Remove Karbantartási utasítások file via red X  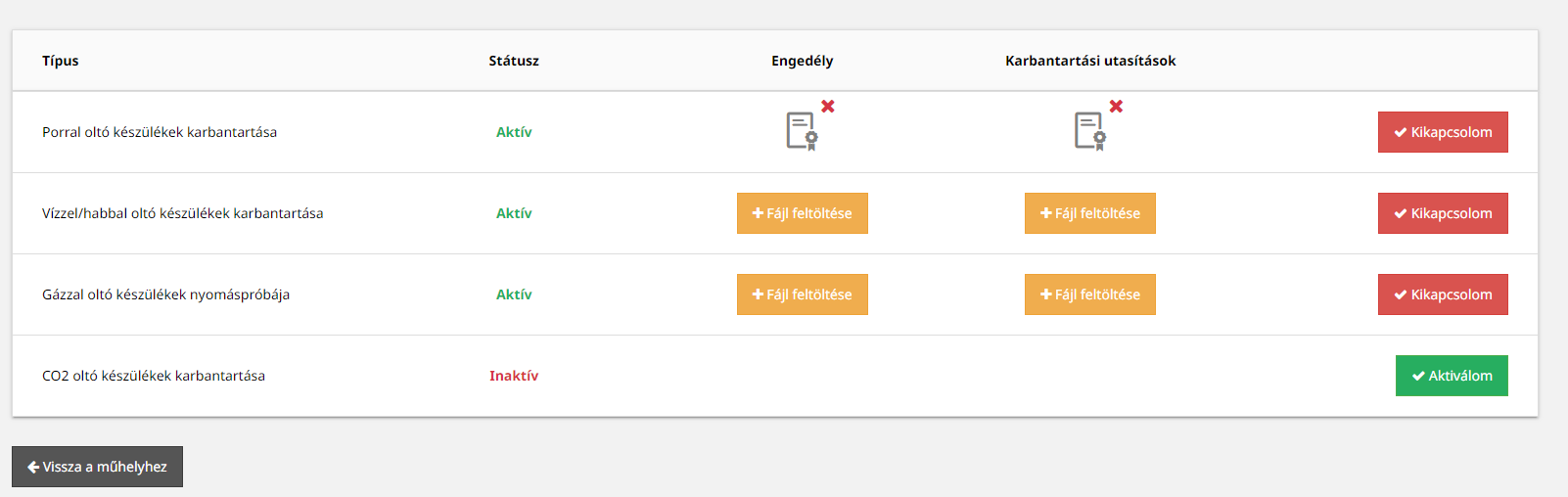coord(1116,106)
